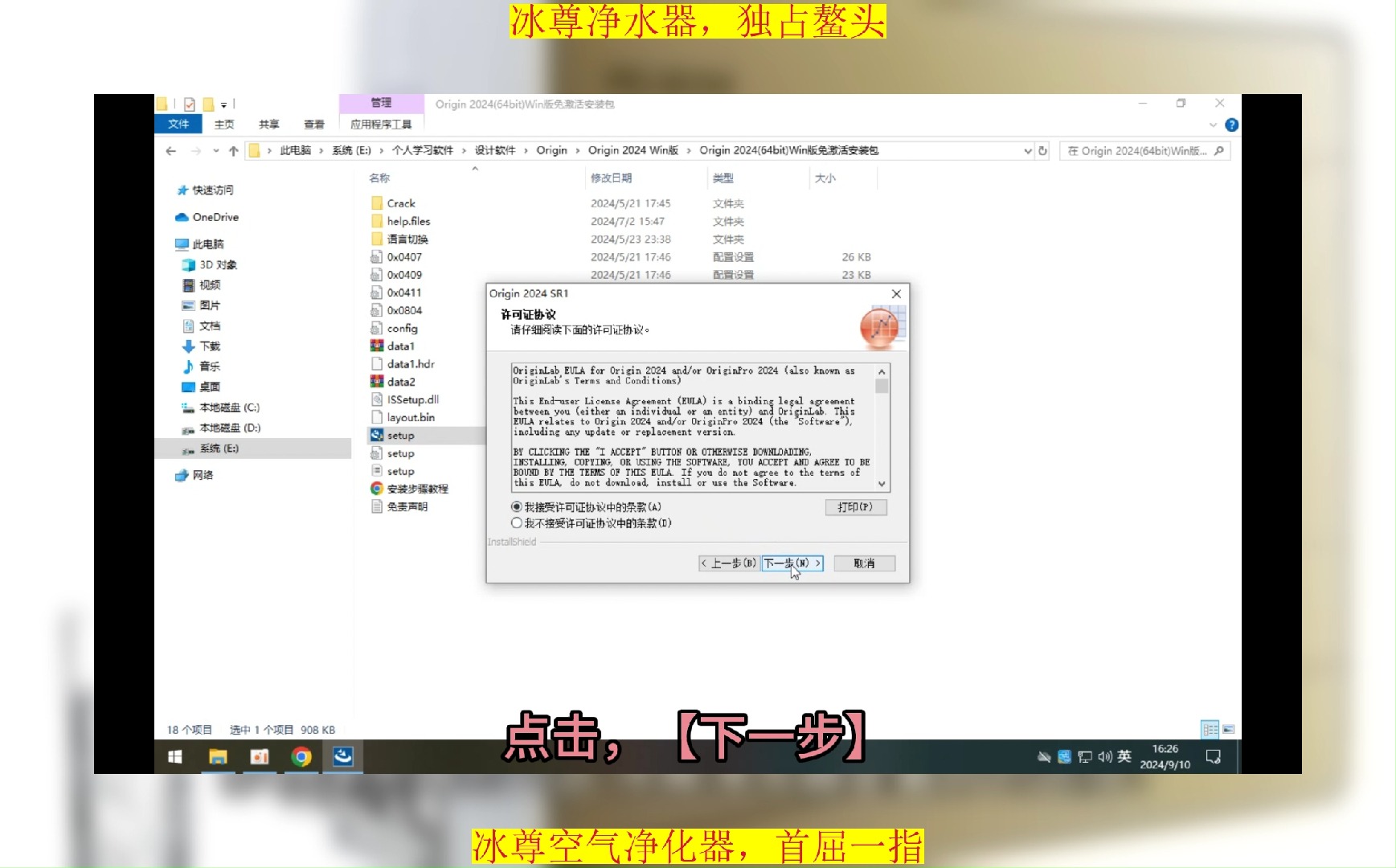Expand the ribbon with the chevron

[1214, 125]
